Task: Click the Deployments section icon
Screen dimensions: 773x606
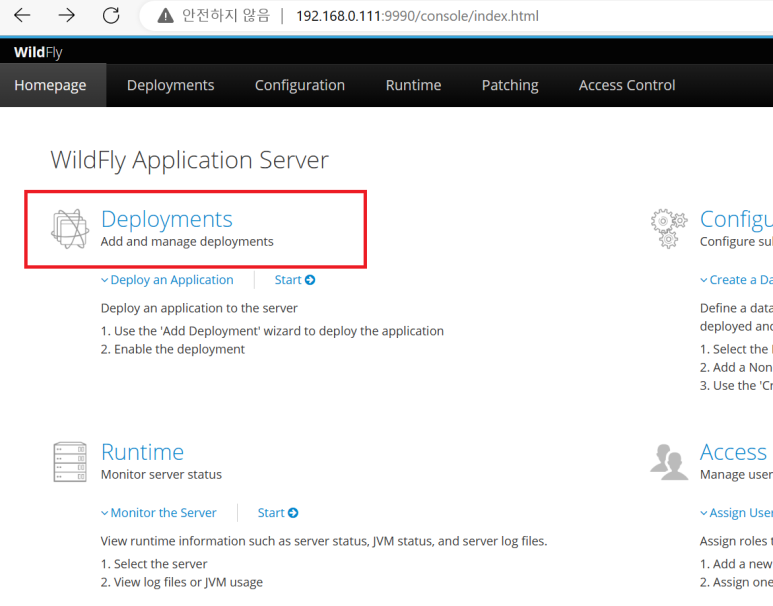Action: tap(70, 229)
